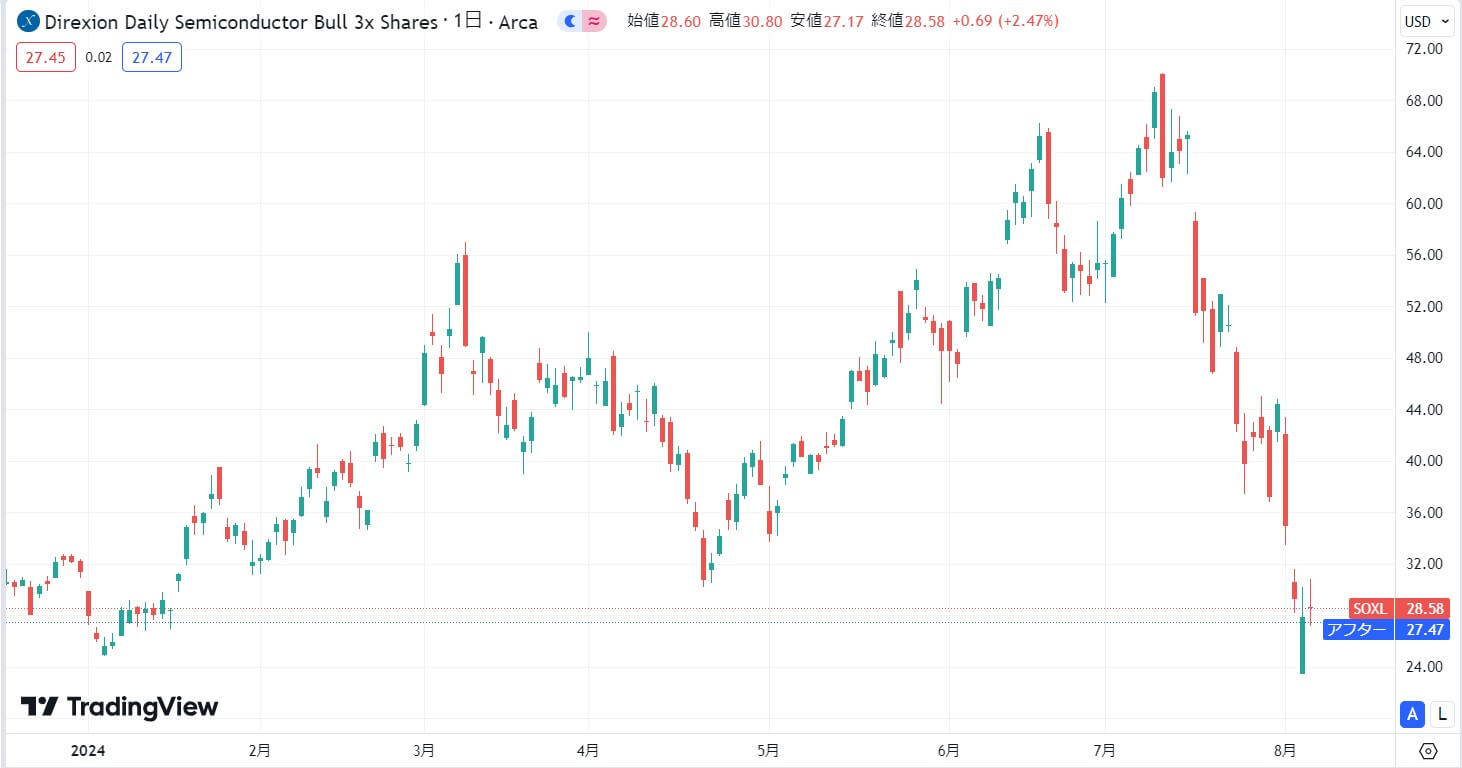Click the 3月 time axis label
This screenshot has height=768, width=1462.
click(424, 750)
